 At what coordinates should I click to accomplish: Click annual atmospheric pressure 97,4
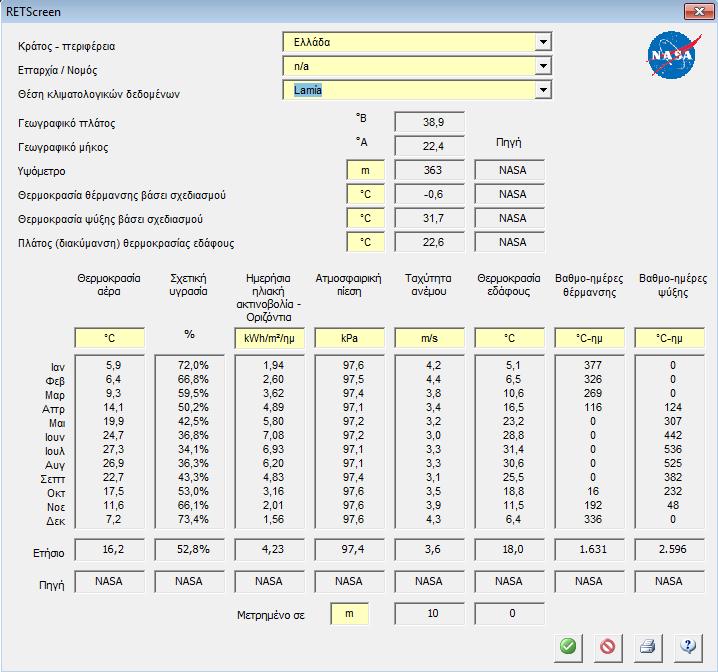pyautogui.click(x=349, y=549)
